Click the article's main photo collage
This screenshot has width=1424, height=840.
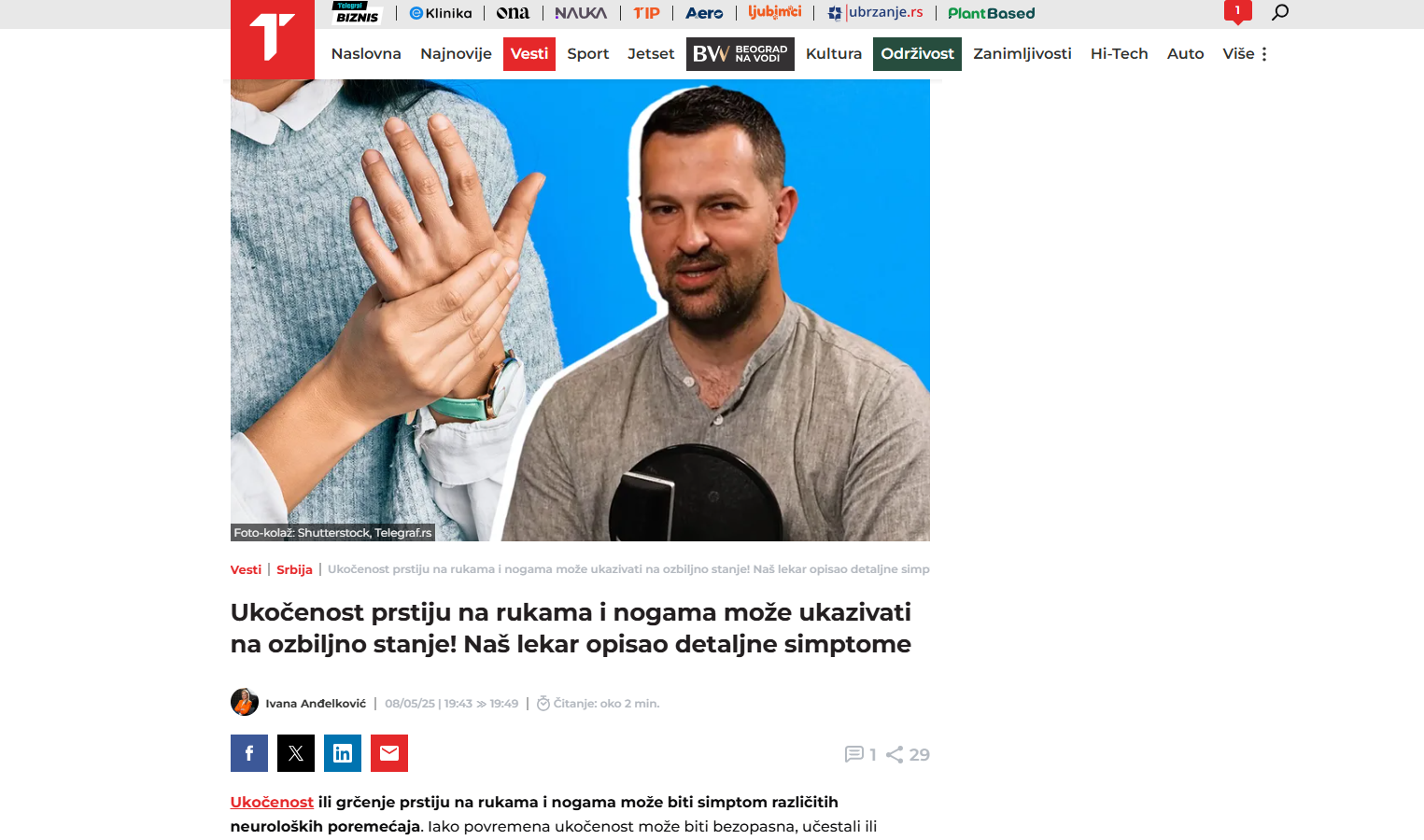580,310
